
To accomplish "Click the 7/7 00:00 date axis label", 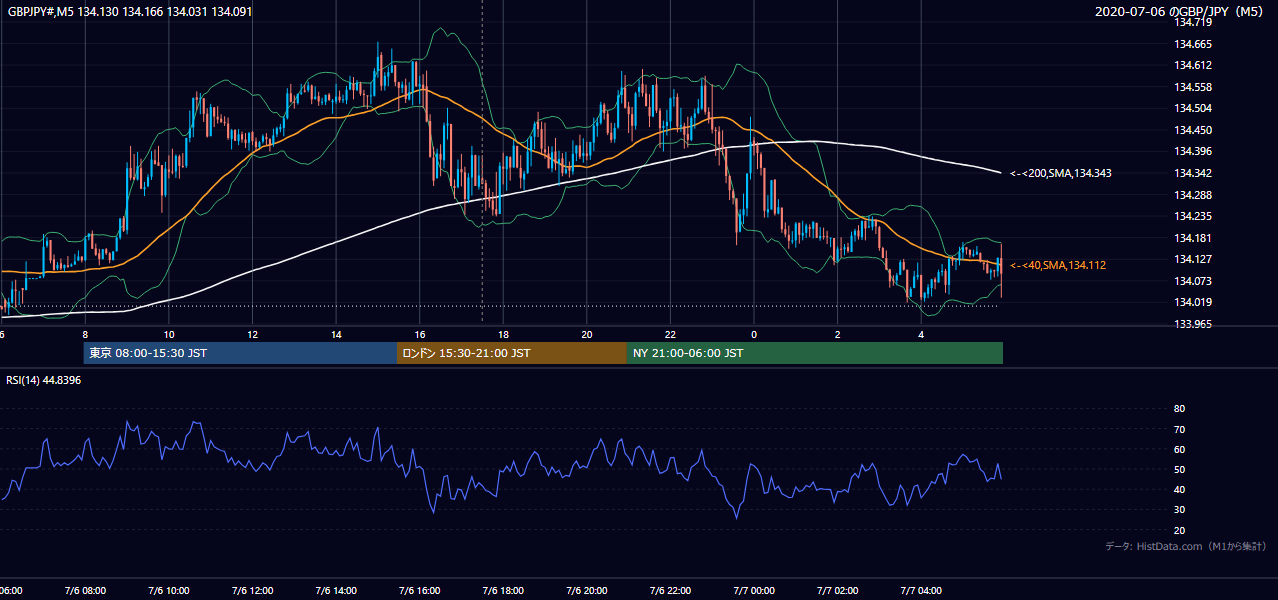I will [x=754, y=591].
